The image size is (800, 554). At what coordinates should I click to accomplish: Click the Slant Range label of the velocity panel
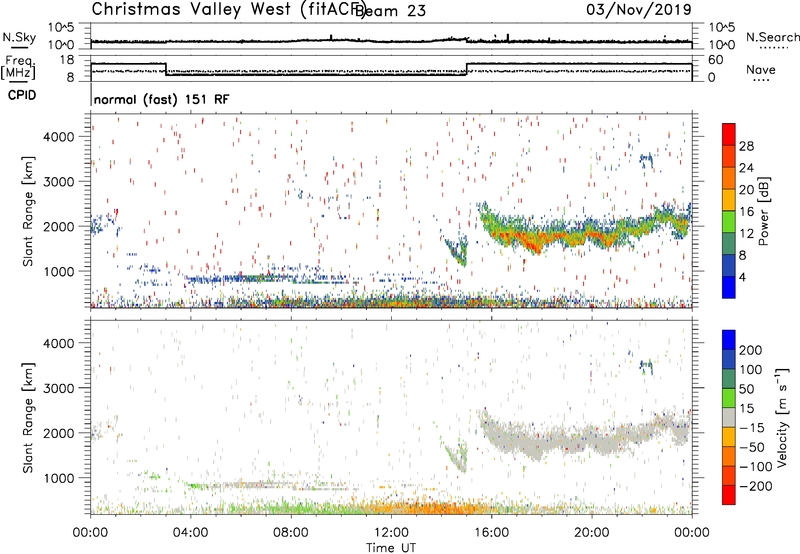point(28,417)
